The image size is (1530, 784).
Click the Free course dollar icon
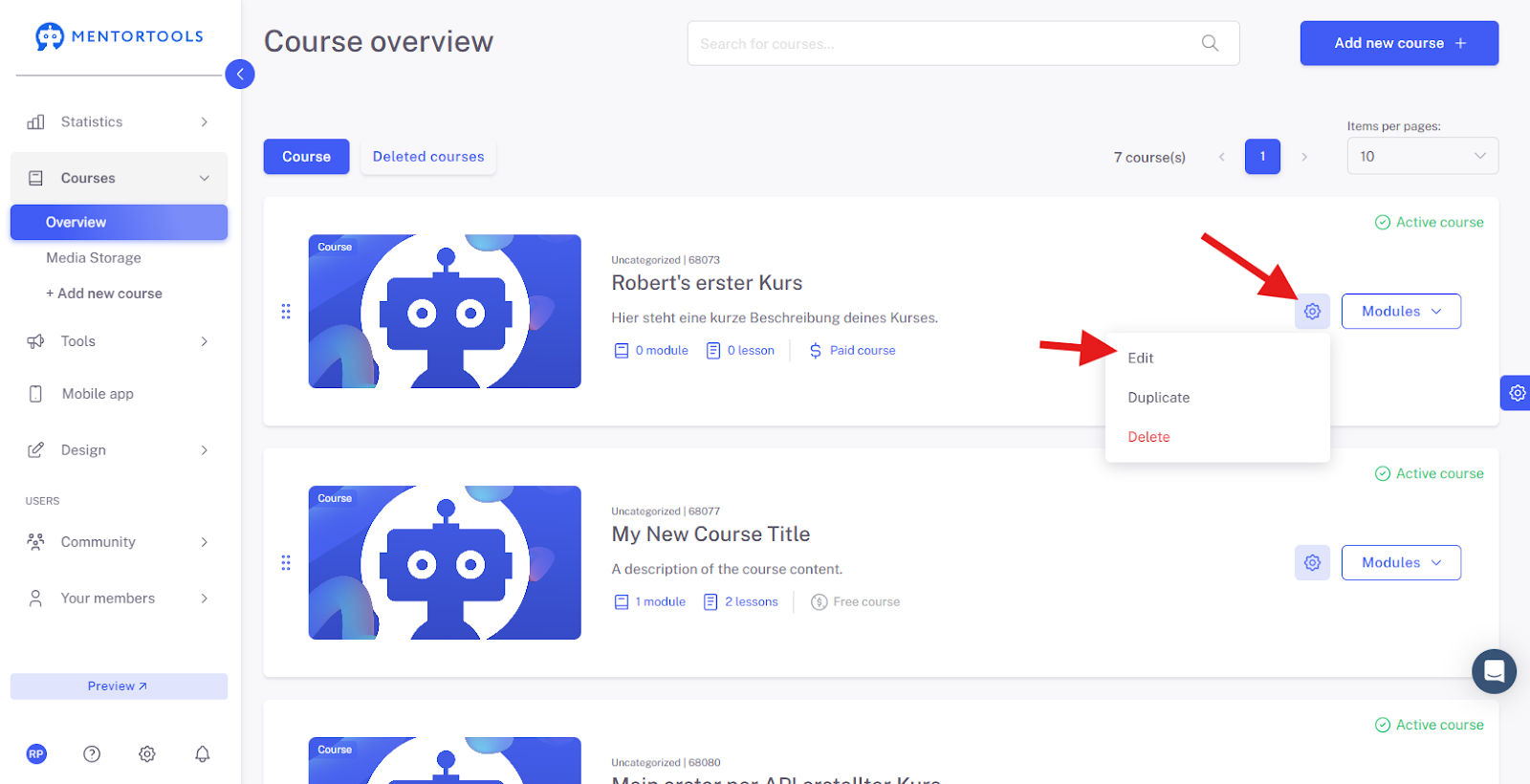pyautogui.click(x=819, y=602)
